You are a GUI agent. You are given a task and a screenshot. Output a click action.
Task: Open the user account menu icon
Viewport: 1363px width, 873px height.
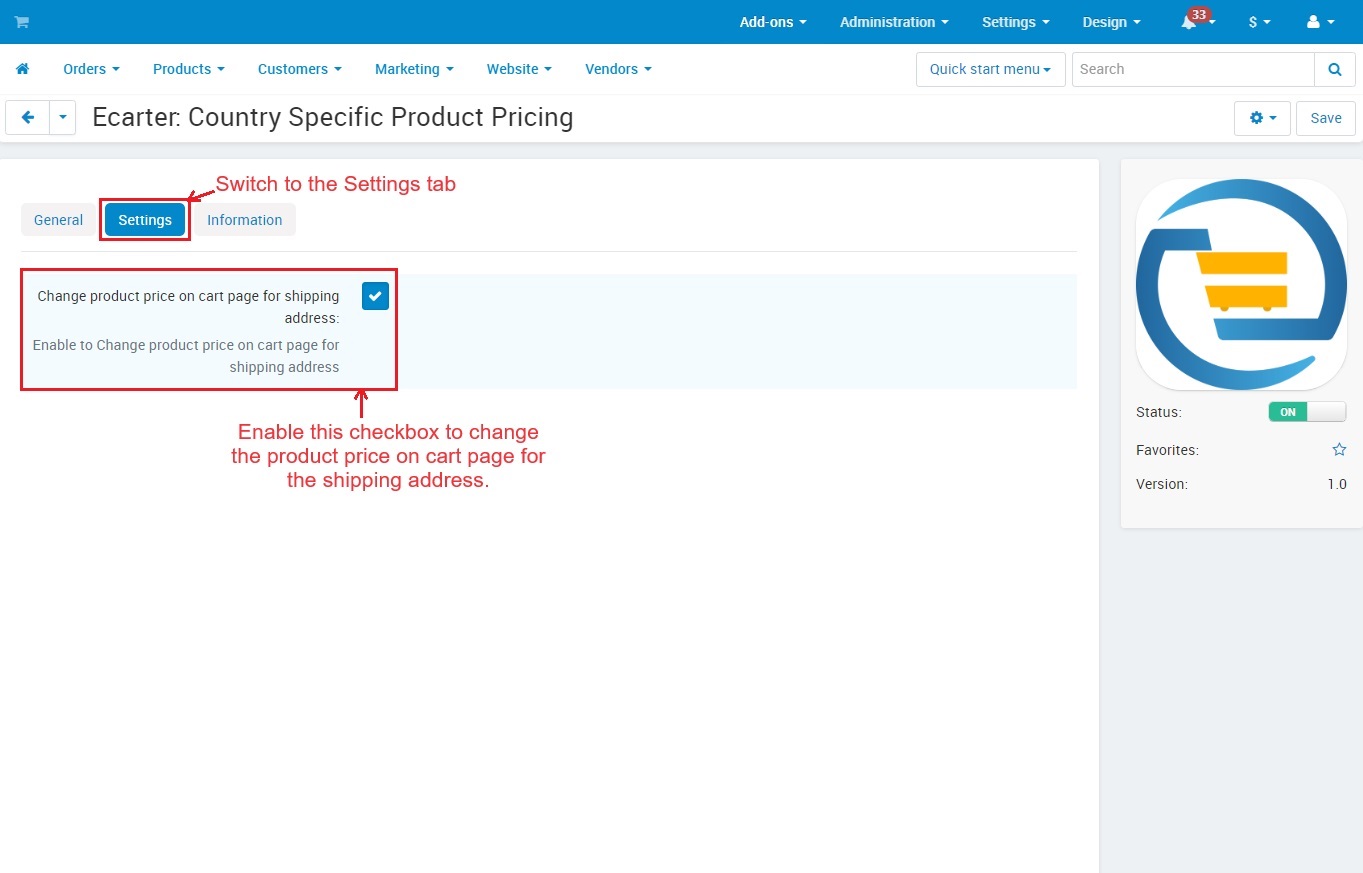pyautogui.click(x=1320, y=22)
